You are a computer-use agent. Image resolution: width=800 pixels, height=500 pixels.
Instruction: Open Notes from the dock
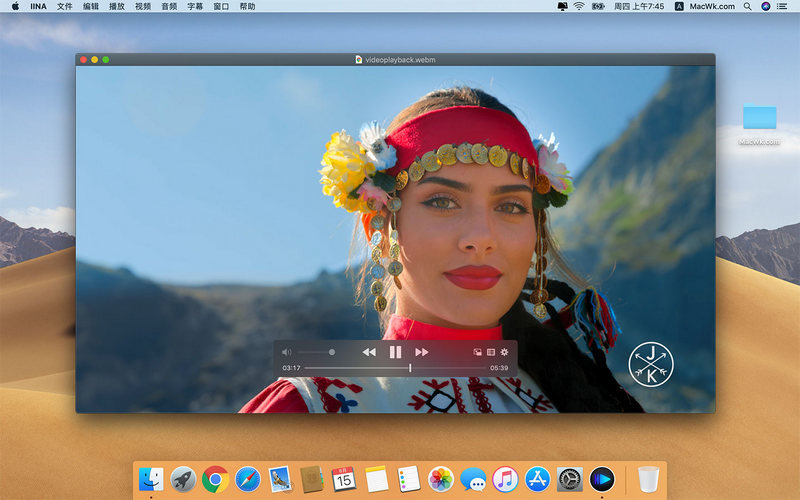(x=377, y=479)
